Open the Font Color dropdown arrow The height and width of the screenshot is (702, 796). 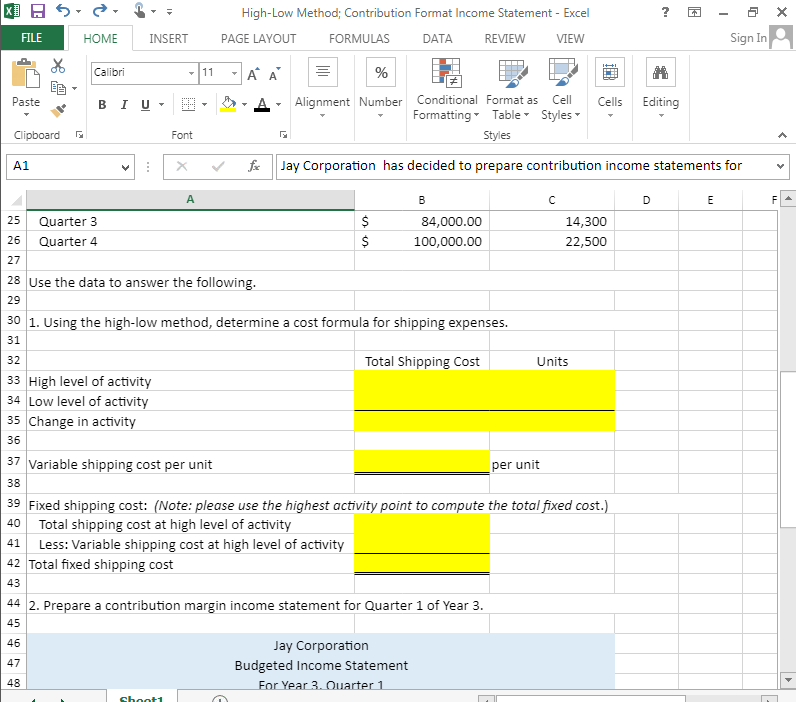(278, 105)
